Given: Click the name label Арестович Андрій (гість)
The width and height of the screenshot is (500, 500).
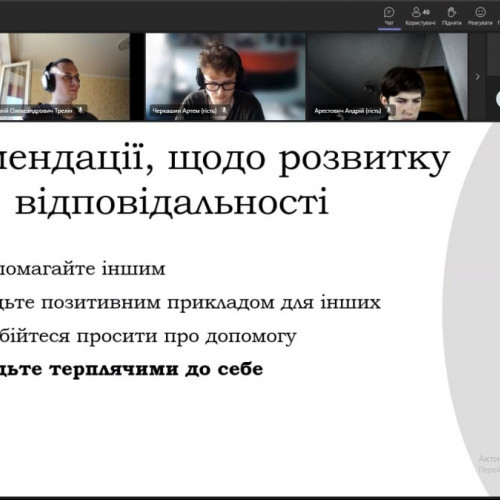Looking at the screenshot, I should coord(348,110).
